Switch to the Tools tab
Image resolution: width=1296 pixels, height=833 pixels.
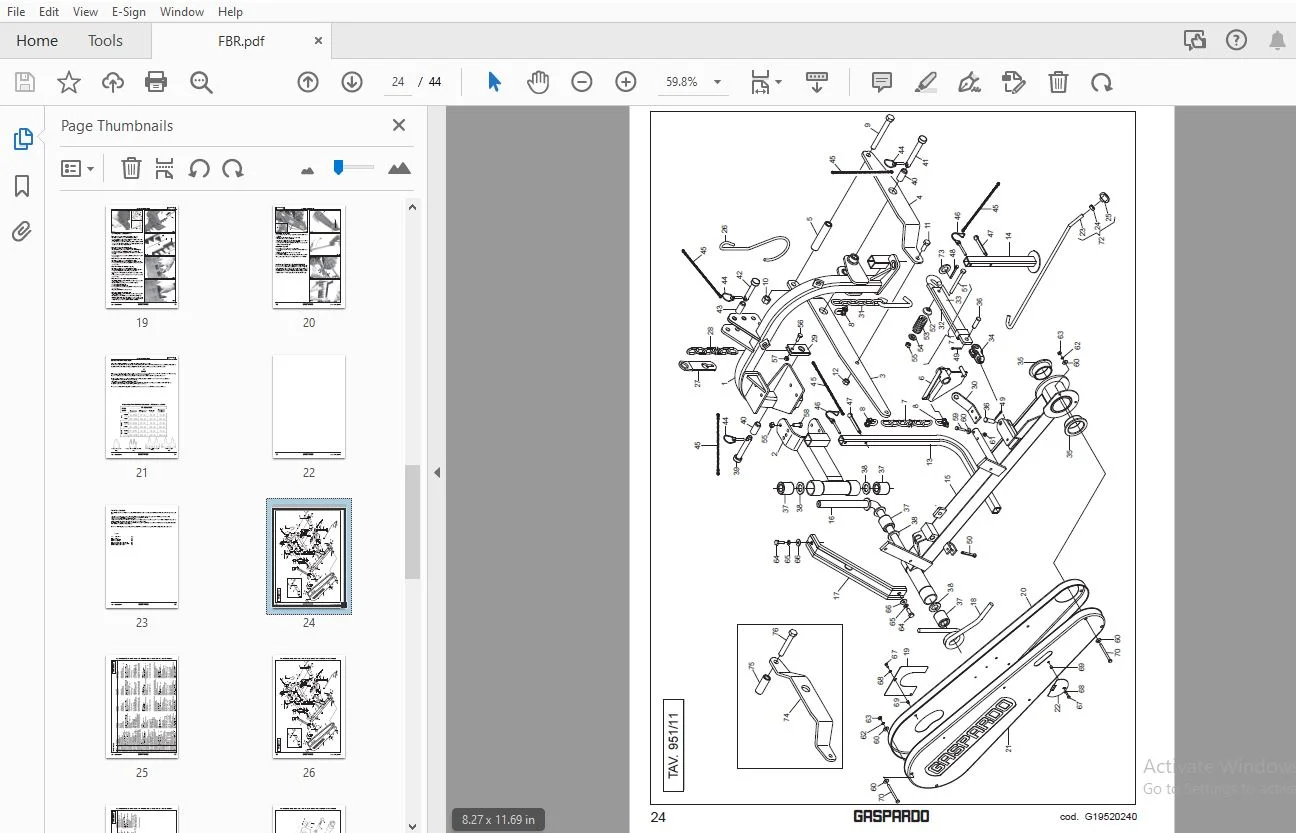coord(105,41)
